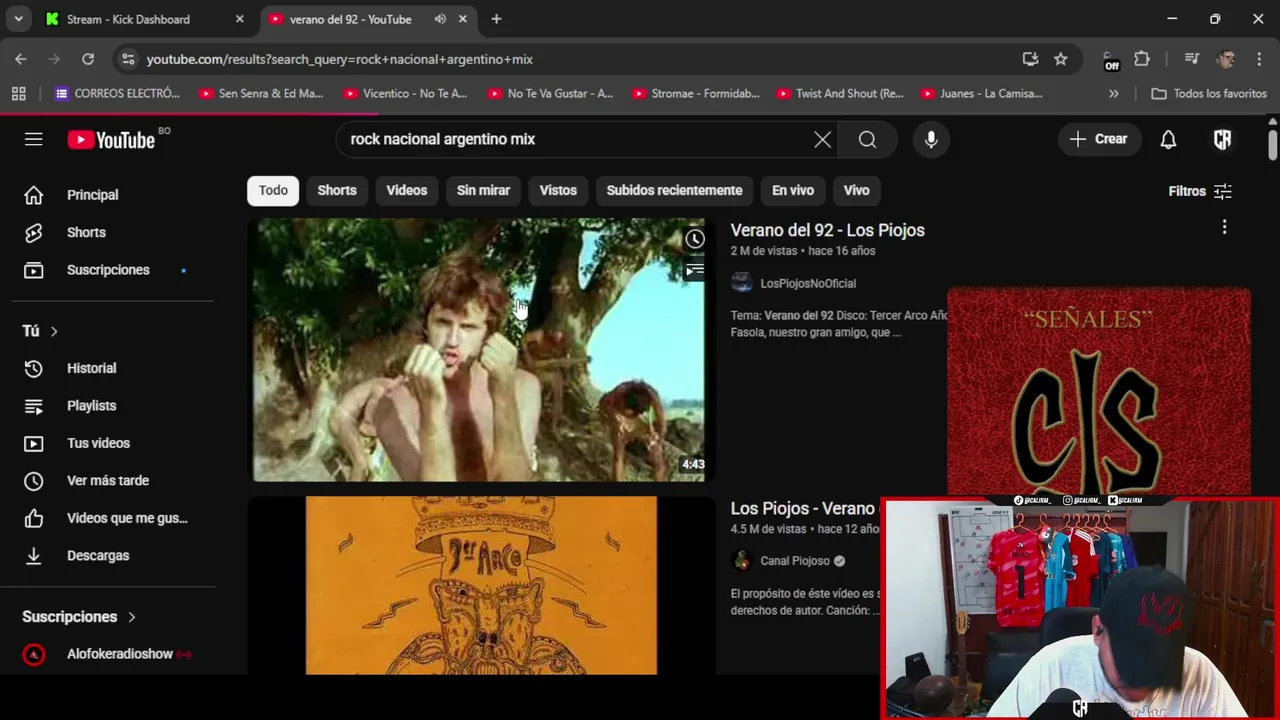Open the Todos los favoritos folder
The width and height of the screenshot is (1280, 720).
[1209, 93]
